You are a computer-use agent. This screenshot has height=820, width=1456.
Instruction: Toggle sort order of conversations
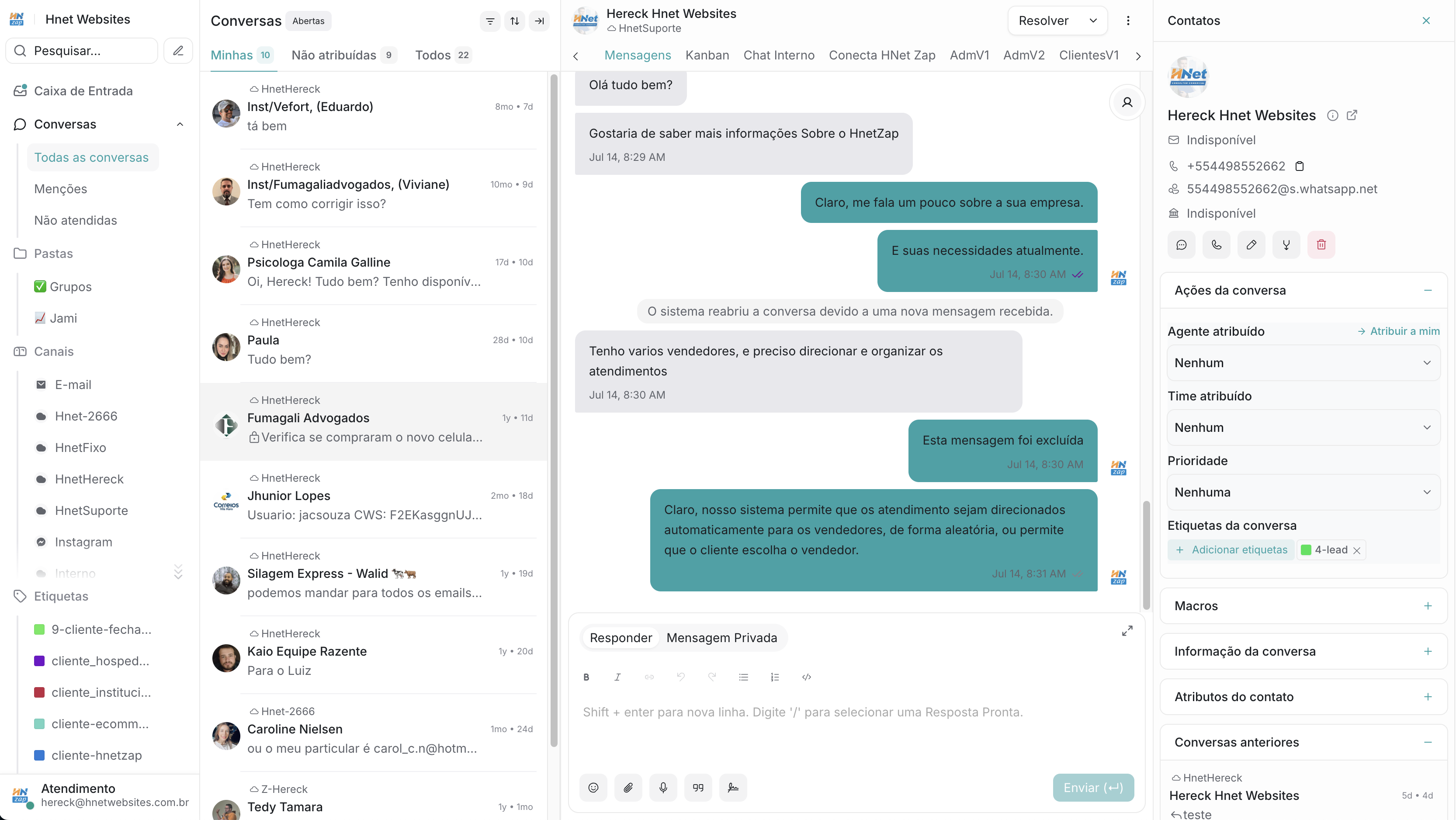point(514,21)
